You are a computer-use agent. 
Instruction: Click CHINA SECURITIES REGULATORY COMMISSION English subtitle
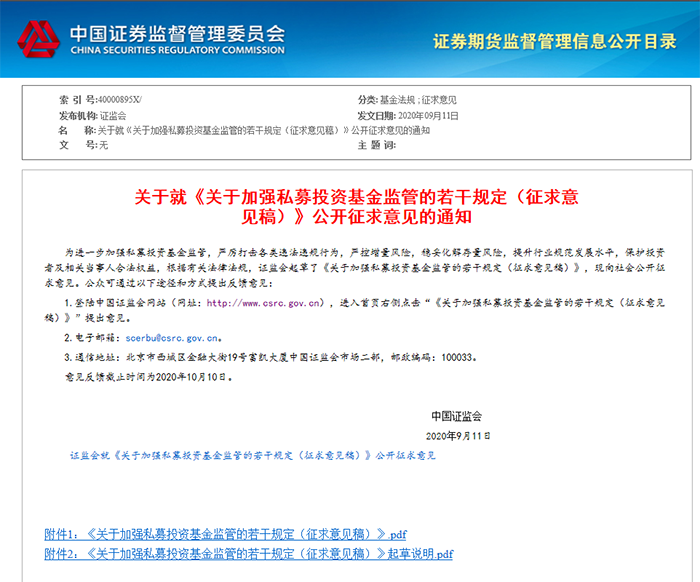click(177, 50)
